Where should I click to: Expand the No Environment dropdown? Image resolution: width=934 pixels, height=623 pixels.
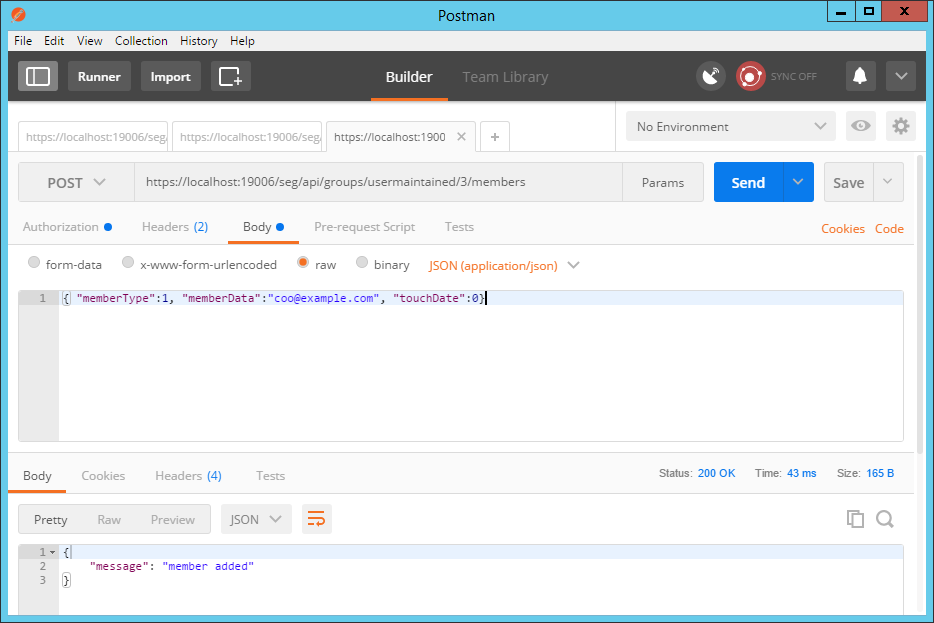click(x=730, y=127)
